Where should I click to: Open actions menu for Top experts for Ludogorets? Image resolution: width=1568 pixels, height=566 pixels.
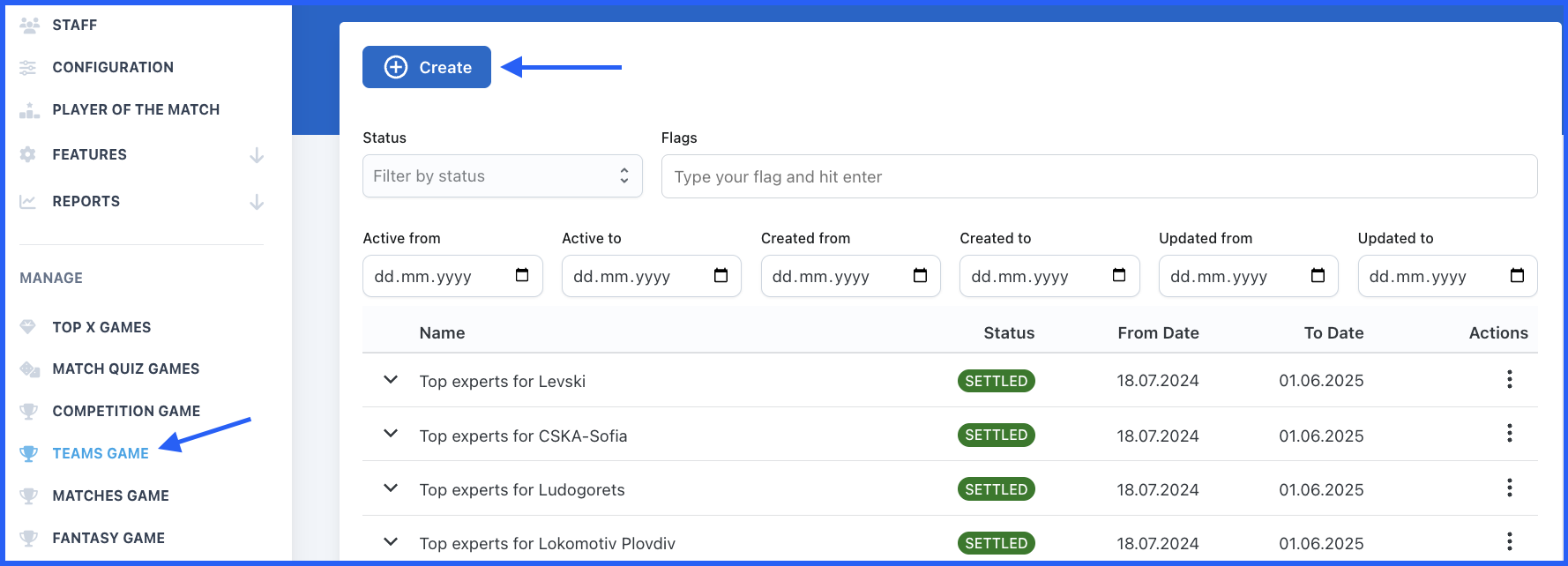[1509, 488]
